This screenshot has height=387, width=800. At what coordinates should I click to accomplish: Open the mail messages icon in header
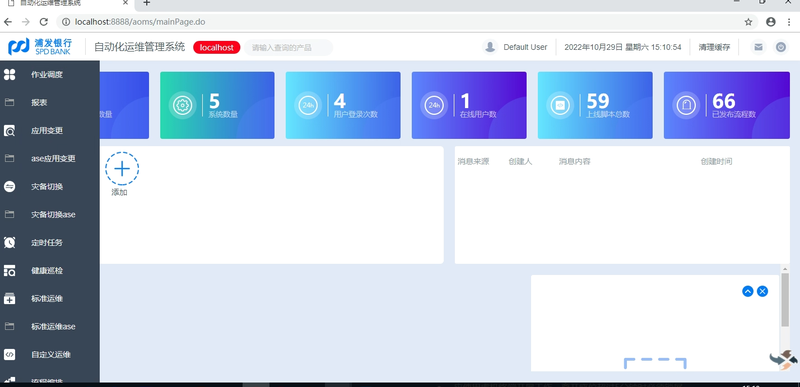[x=759, y=47]
